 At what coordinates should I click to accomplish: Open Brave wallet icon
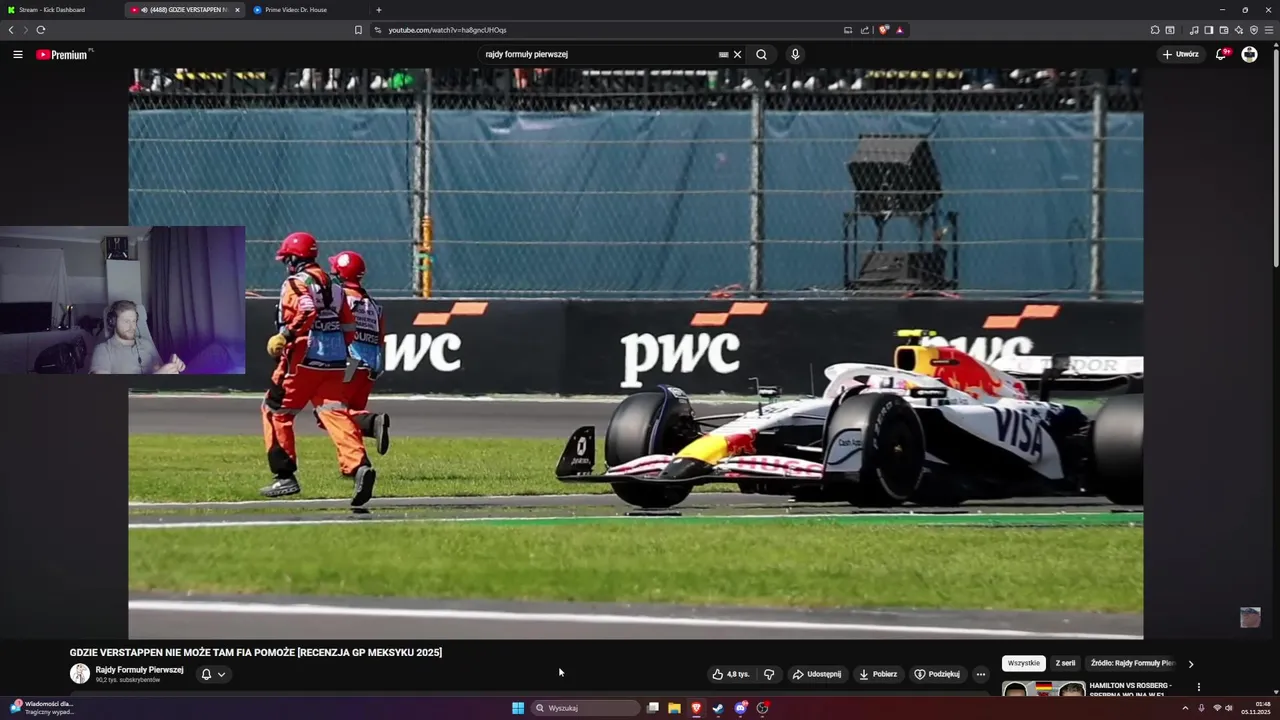1224,30
